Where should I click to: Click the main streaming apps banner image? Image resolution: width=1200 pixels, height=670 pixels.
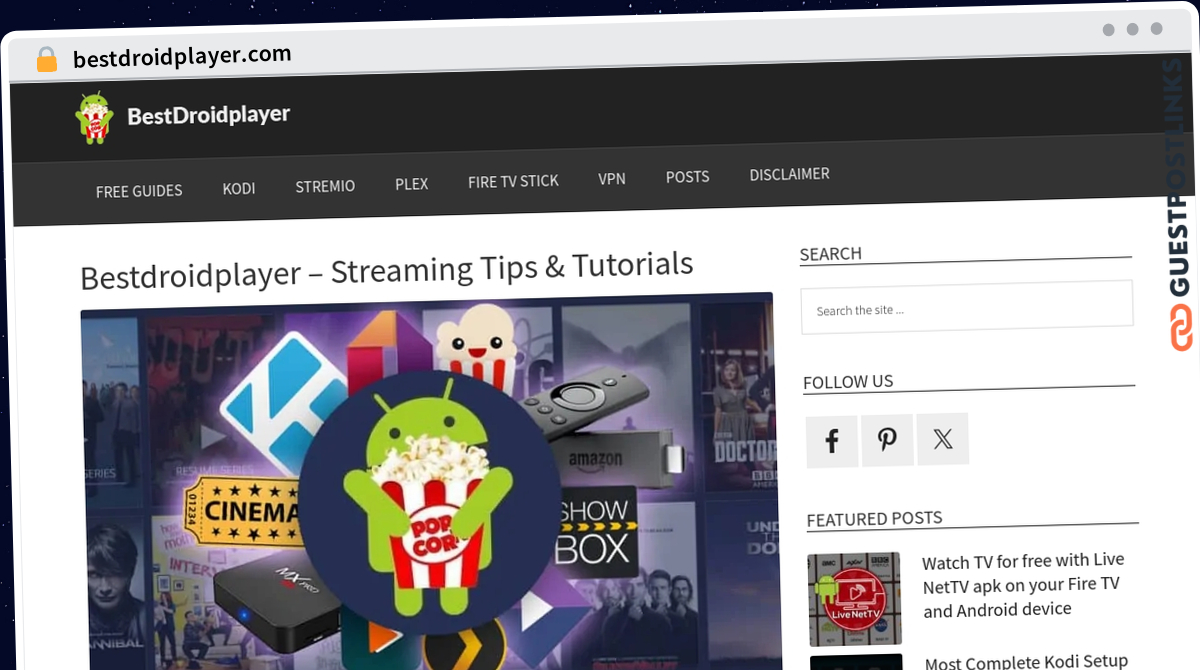pos(428,483)
